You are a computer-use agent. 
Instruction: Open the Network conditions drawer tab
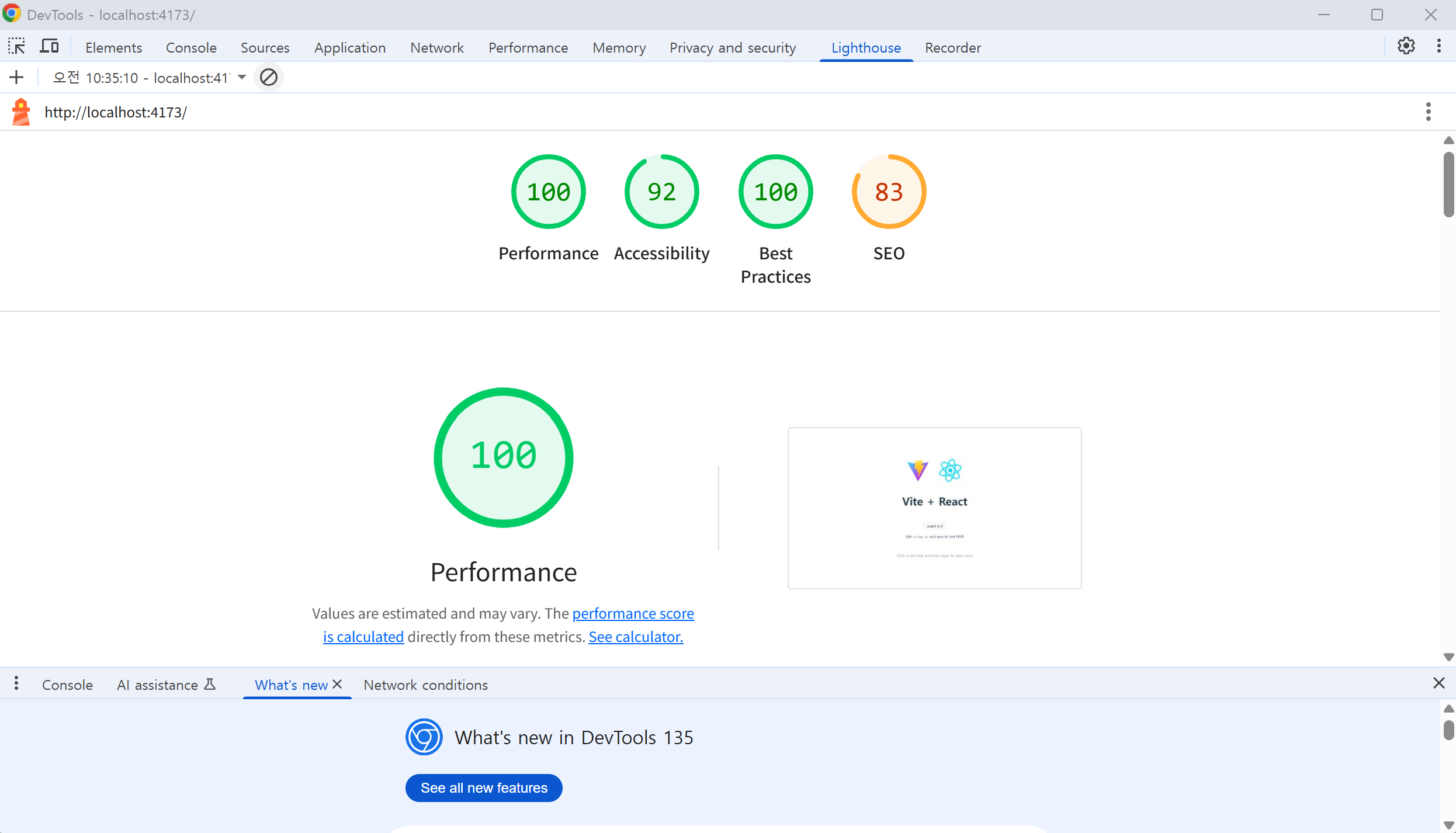pyautogui.click(x=425, y=685)
